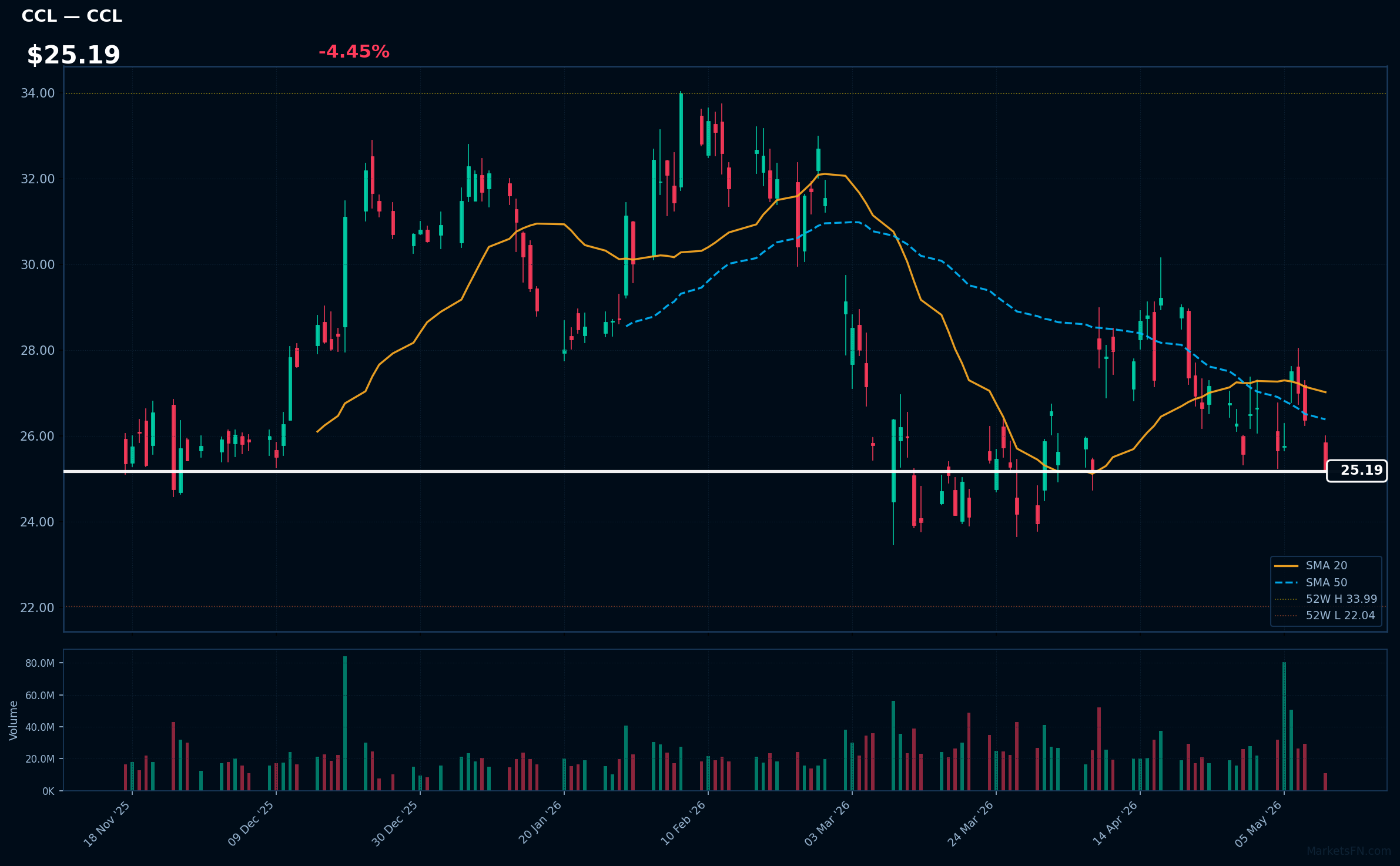Click the -4.45% change percentage
This screenshot has height=866, width=1400.
click(354, 52)
